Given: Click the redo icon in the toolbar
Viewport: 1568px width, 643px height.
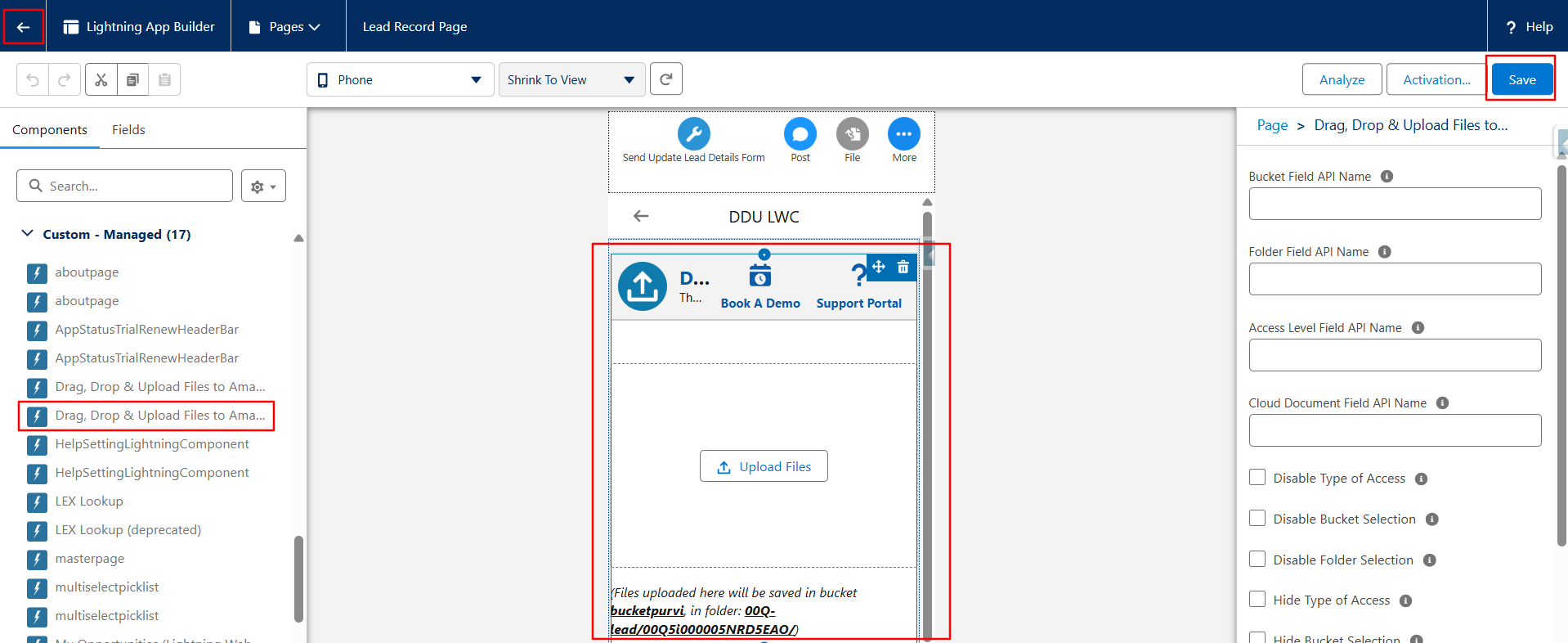Looking at the screenshot, I should pos(65,79).
